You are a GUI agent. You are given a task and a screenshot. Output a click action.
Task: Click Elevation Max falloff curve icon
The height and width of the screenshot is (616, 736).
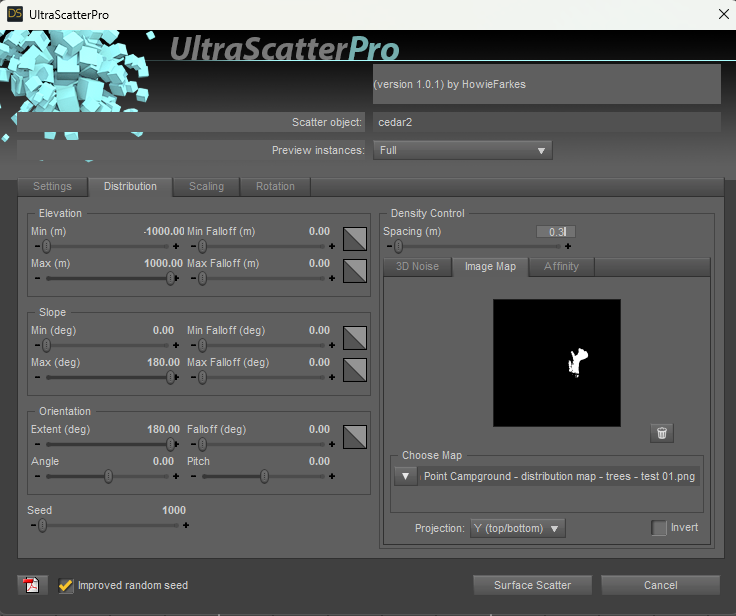[x=355, y=271]
